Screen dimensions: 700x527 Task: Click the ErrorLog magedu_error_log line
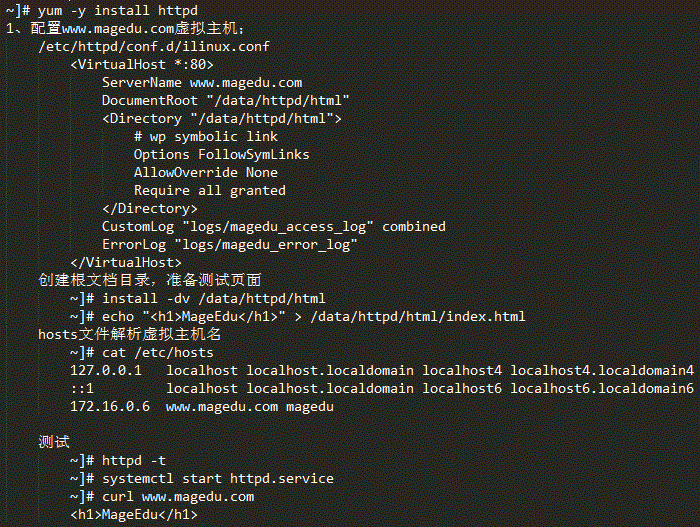click(229, 245)
